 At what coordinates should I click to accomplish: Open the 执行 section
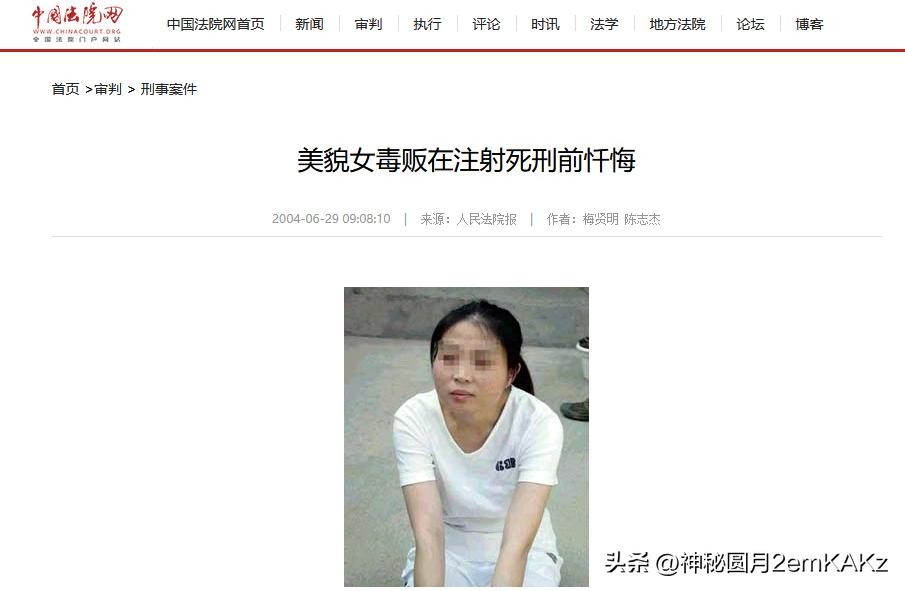pos(427,24)
